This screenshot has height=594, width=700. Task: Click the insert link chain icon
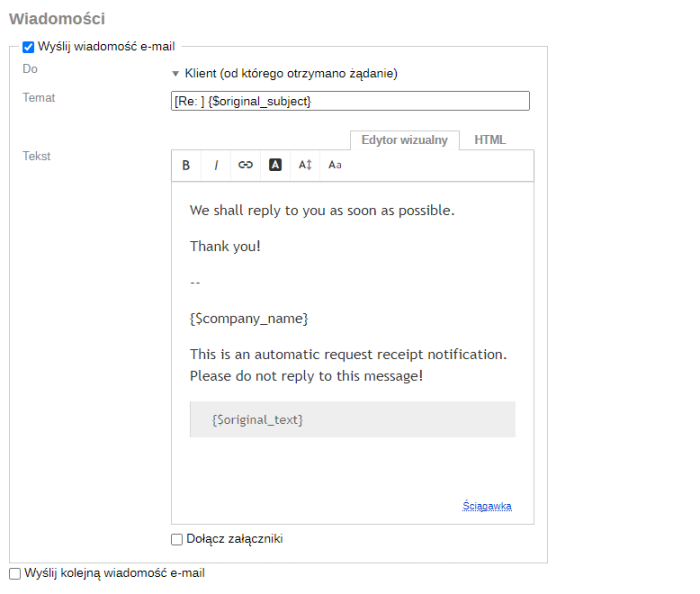coord(245,165)
